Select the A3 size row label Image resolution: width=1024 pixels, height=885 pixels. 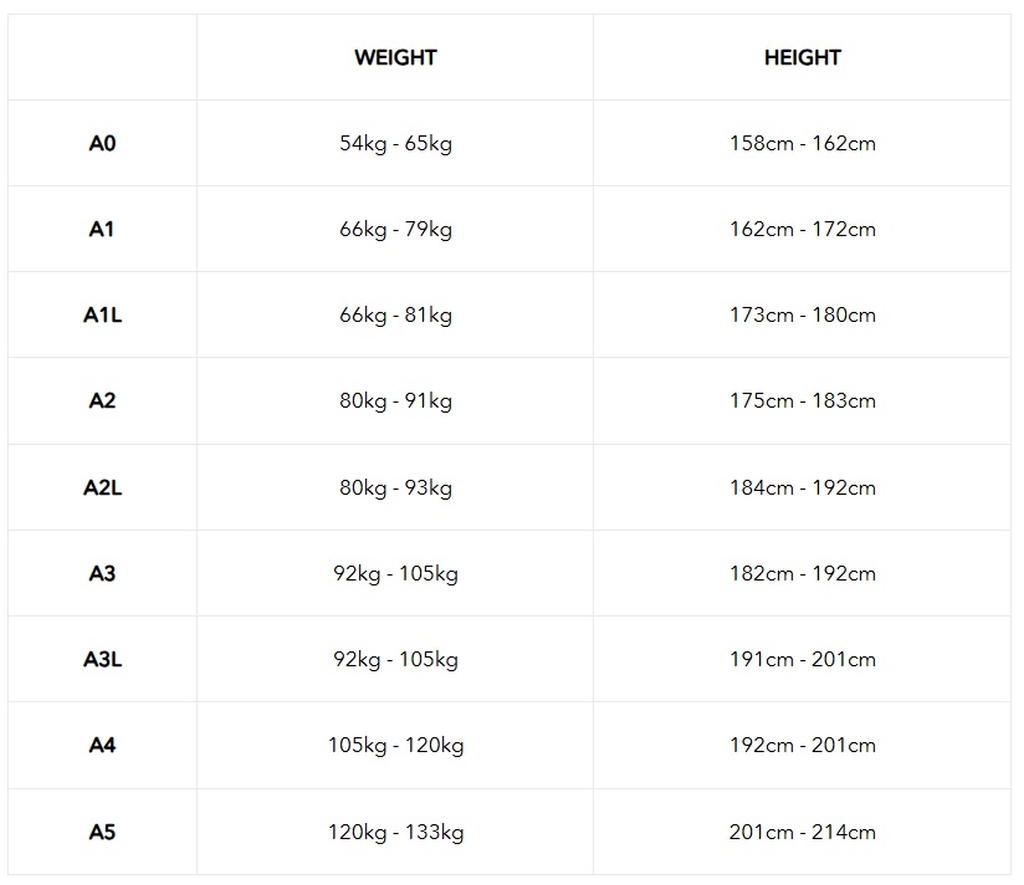tap(102, 573)
